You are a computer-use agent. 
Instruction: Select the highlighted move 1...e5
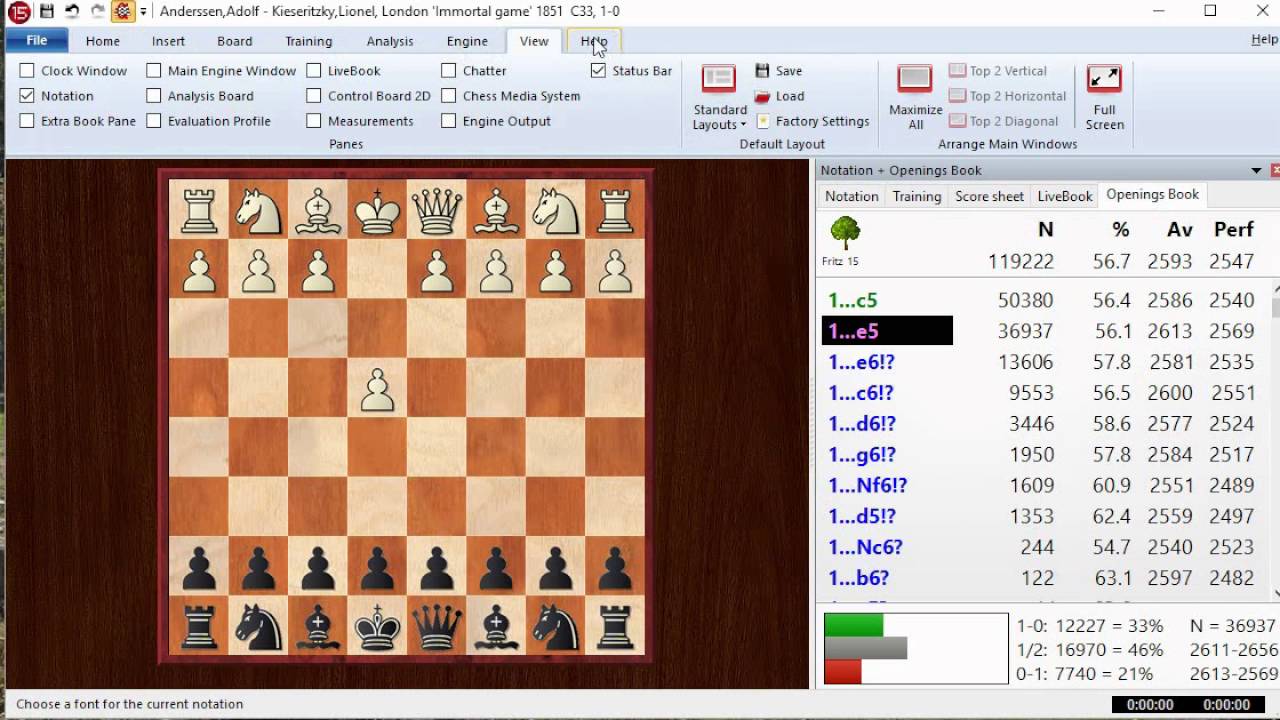pyautogui.click(x=887, y=331)
